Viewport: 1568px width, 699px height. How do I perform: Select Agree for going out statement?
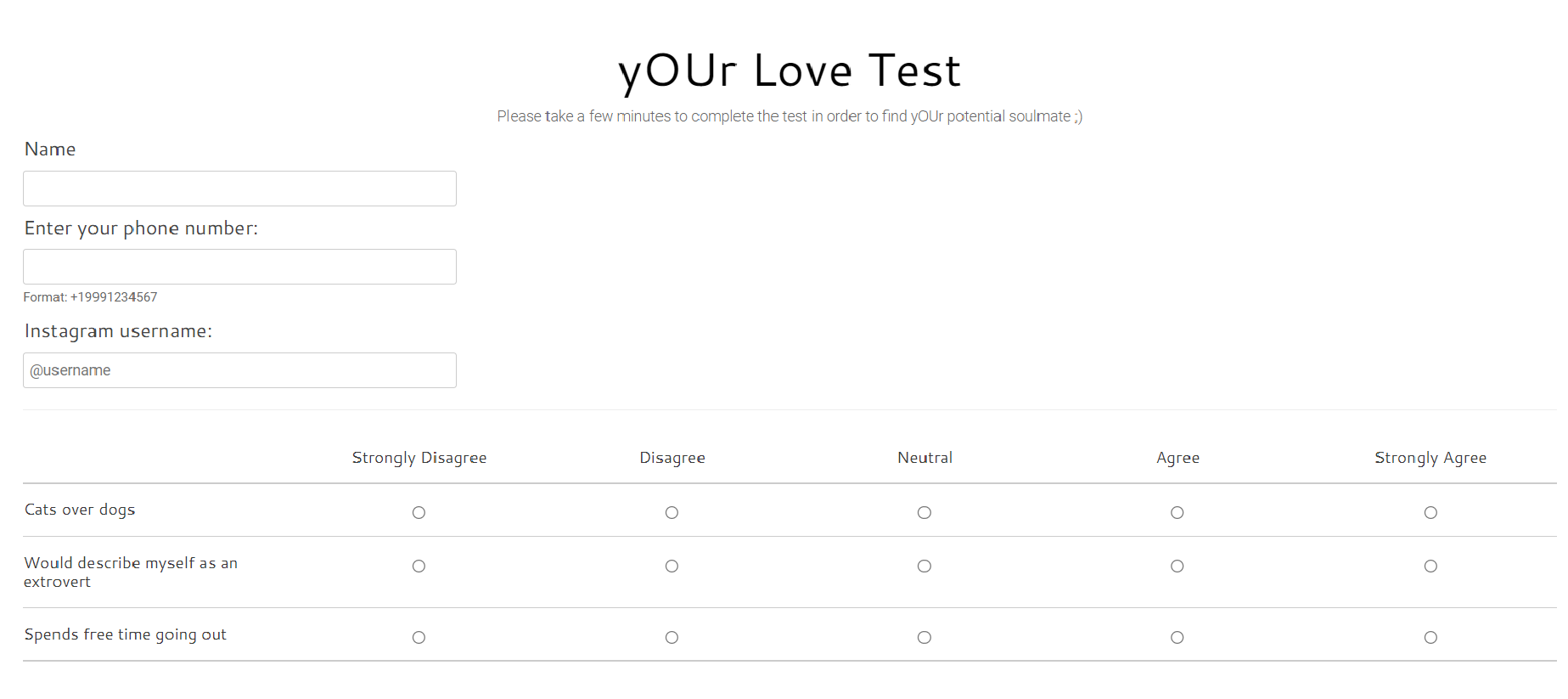point(1177,638)
